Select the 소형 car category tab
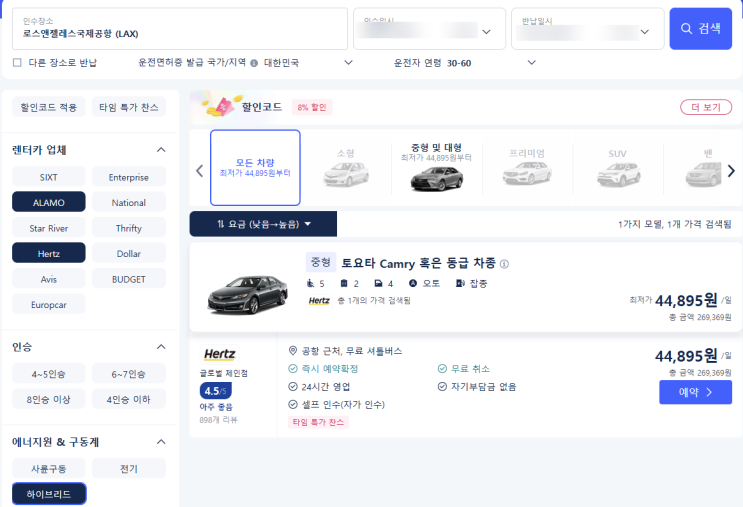The width and height of the screenshot is (743, 507). pyautogui.click(x=346, y=168)
